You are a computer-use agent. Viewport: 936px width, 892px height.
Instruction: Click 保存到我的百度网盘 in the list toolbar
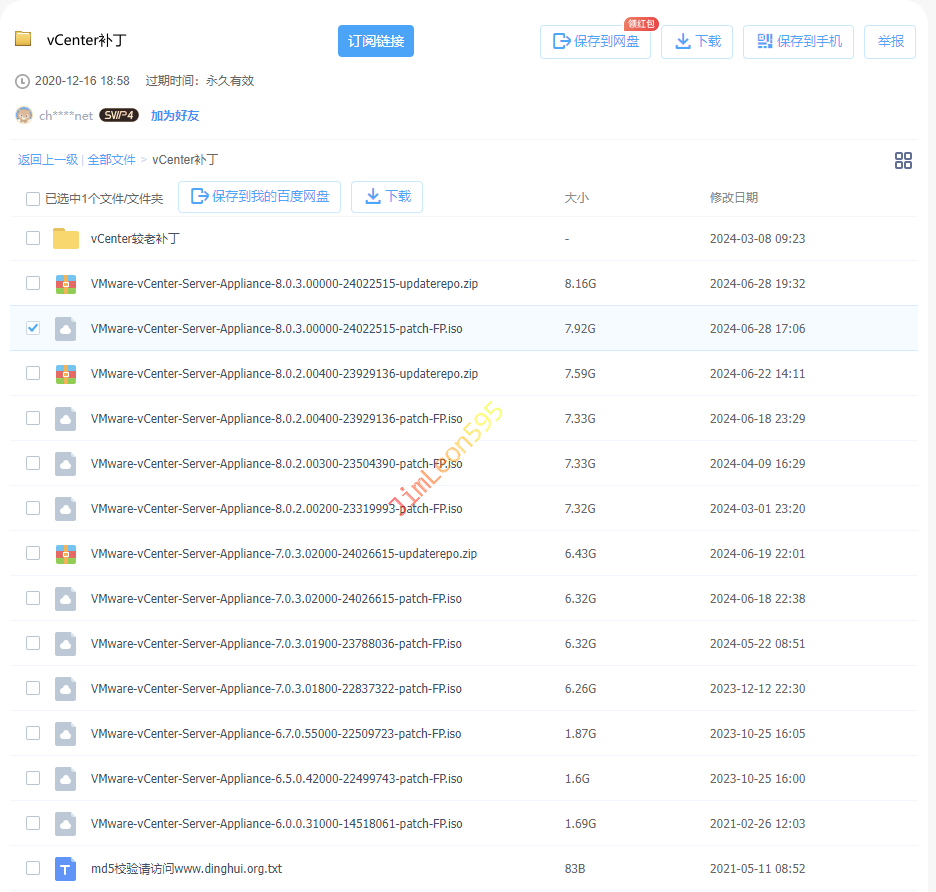(259, 197)
